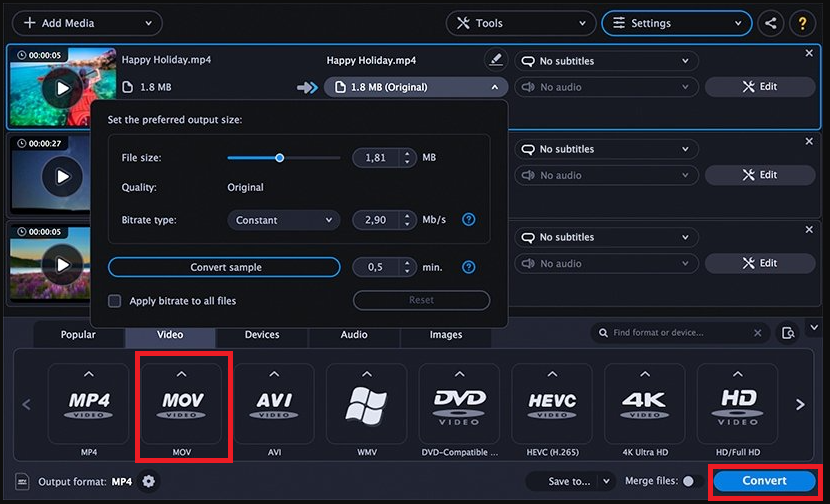Open second file's No audio dropdown
This screenshot has width=830, height=504.
(606, 175)
